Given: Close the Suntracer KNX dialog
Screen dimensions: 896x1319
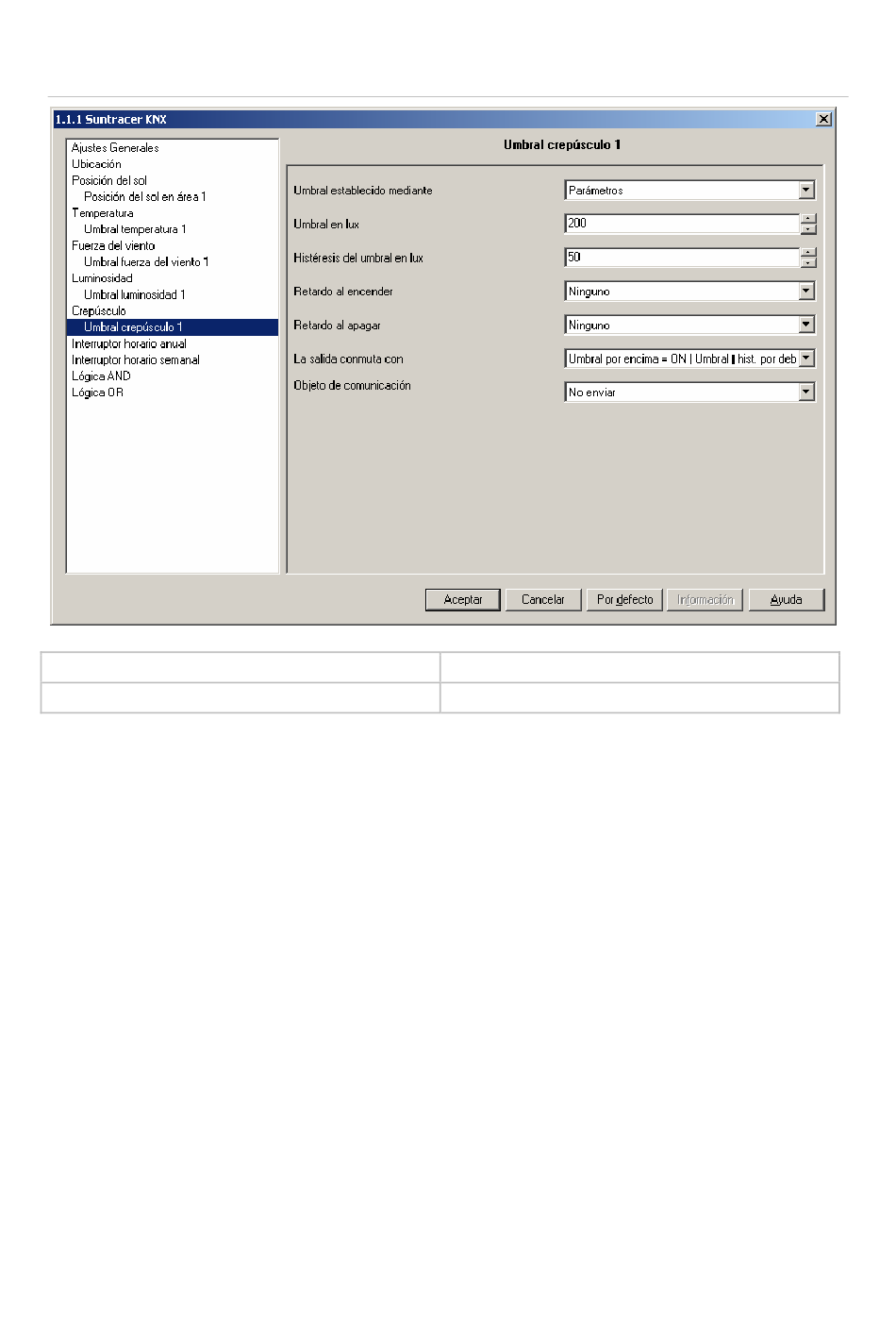Looking at the screenshot, I should tap(823, 120).
